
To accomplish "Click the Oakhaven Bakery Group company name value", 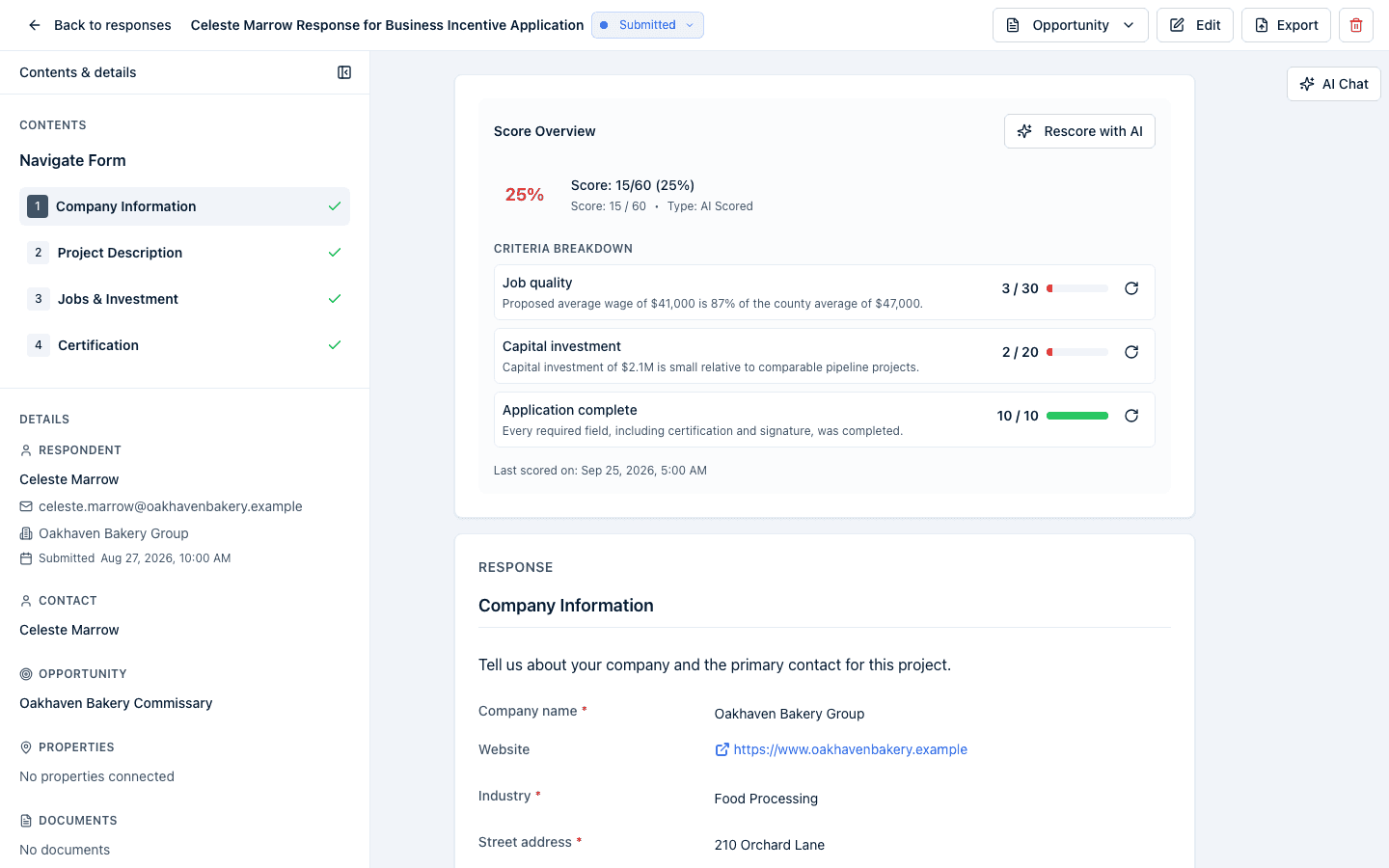I will coord(789,714).
